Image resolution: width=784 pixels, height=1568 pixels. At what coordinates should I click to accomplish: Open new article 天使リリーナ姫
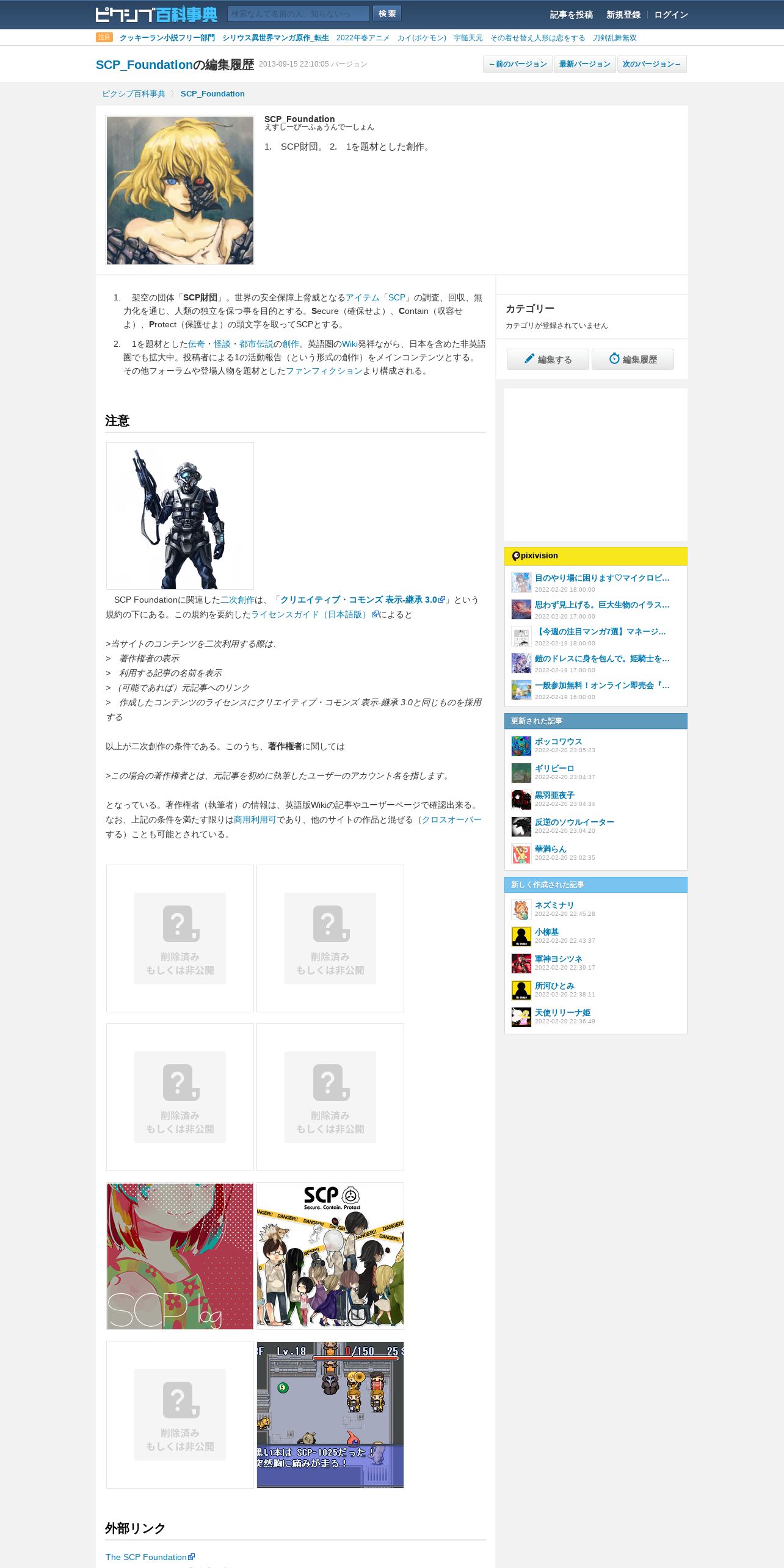562,1012
